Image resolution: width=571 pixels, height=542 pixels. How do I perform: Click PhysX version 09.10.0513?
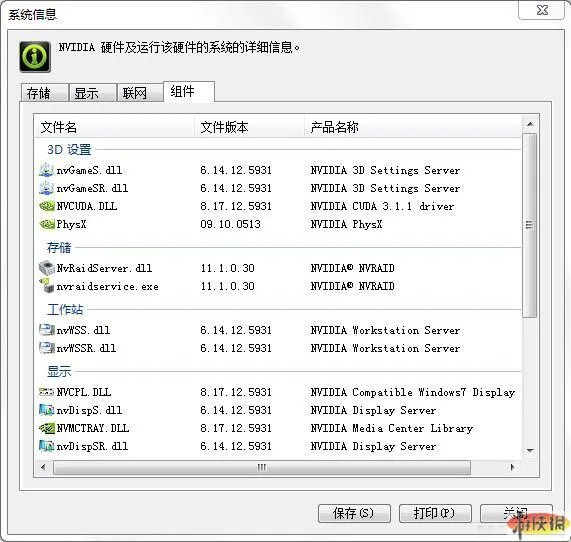coord(230,224)
